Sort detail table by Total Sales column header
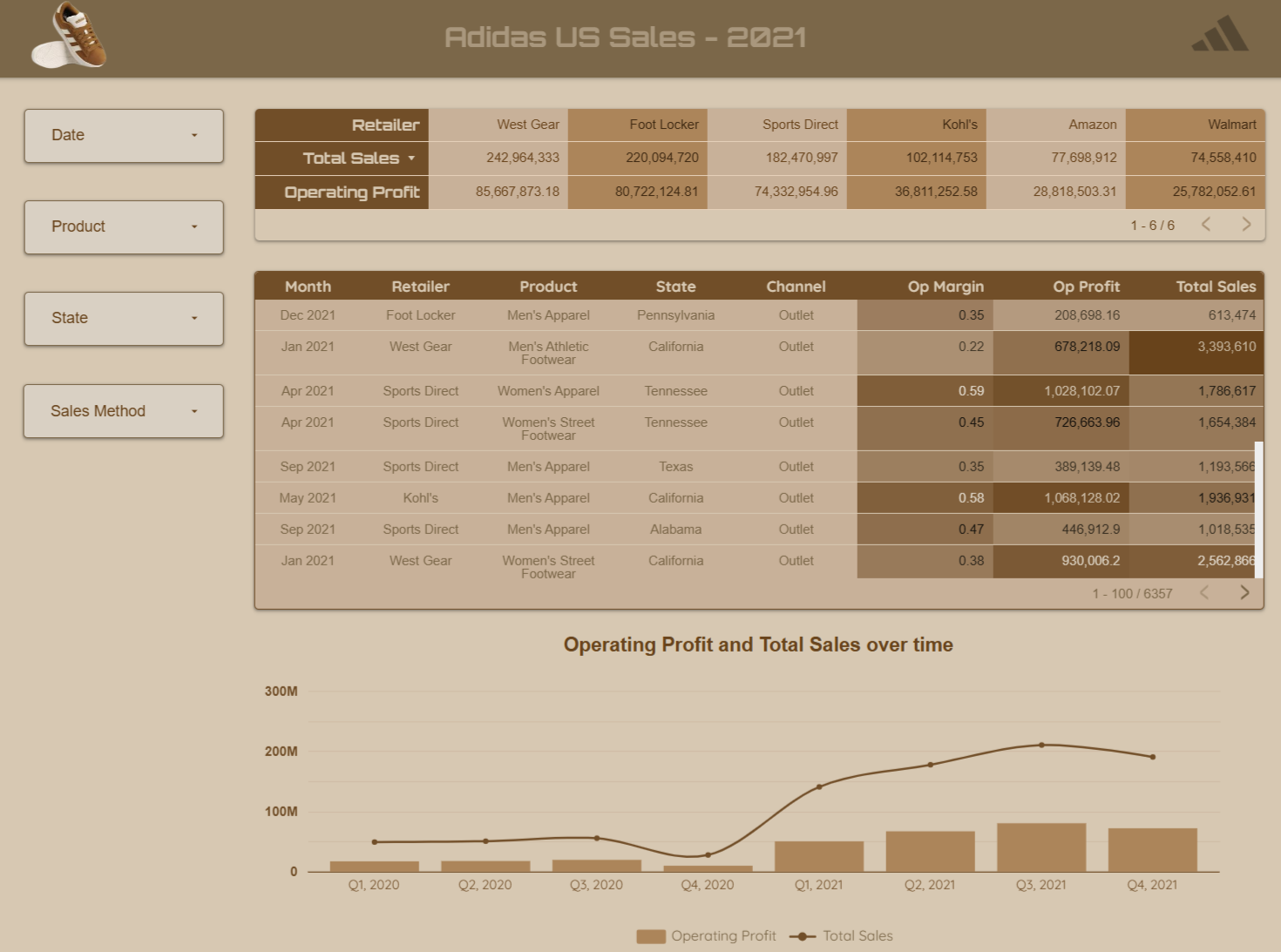1281x952 pixels. coord(1216,287)
